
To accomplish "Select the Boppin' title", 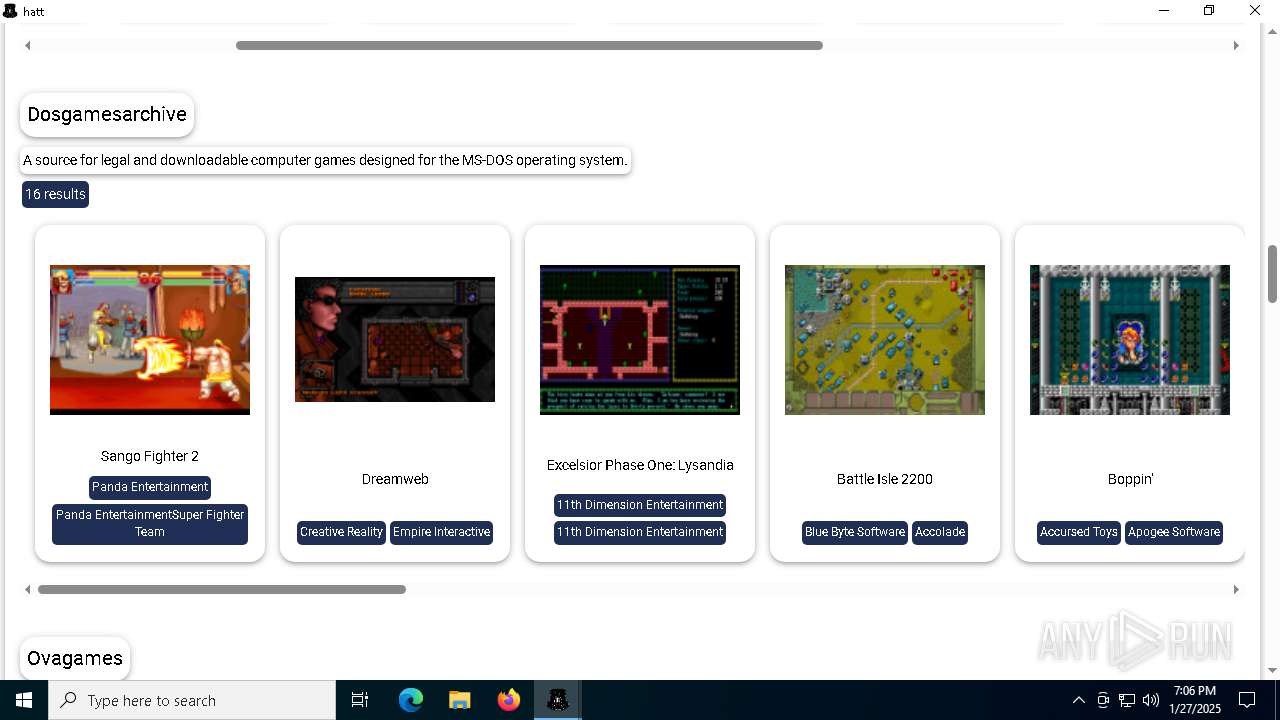I will (1130, 479).
